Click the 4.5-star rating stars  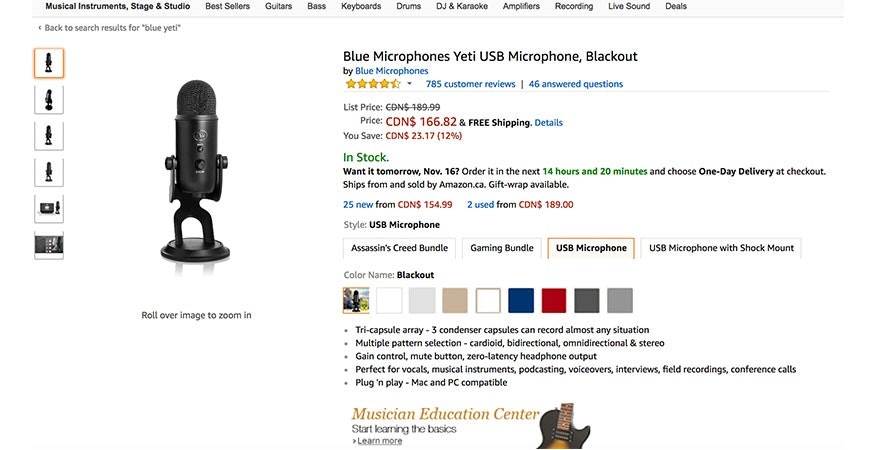pos(372,84)
